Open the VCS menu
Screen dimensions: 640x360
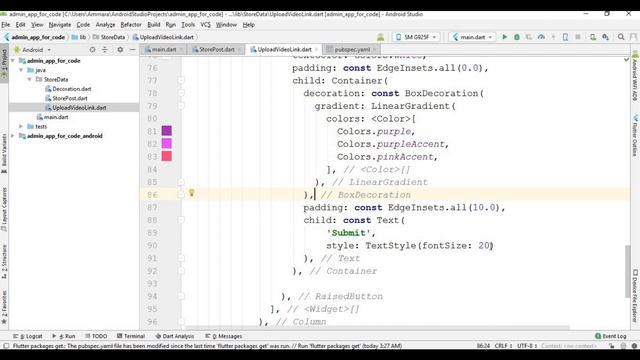[x=205, y=25]
